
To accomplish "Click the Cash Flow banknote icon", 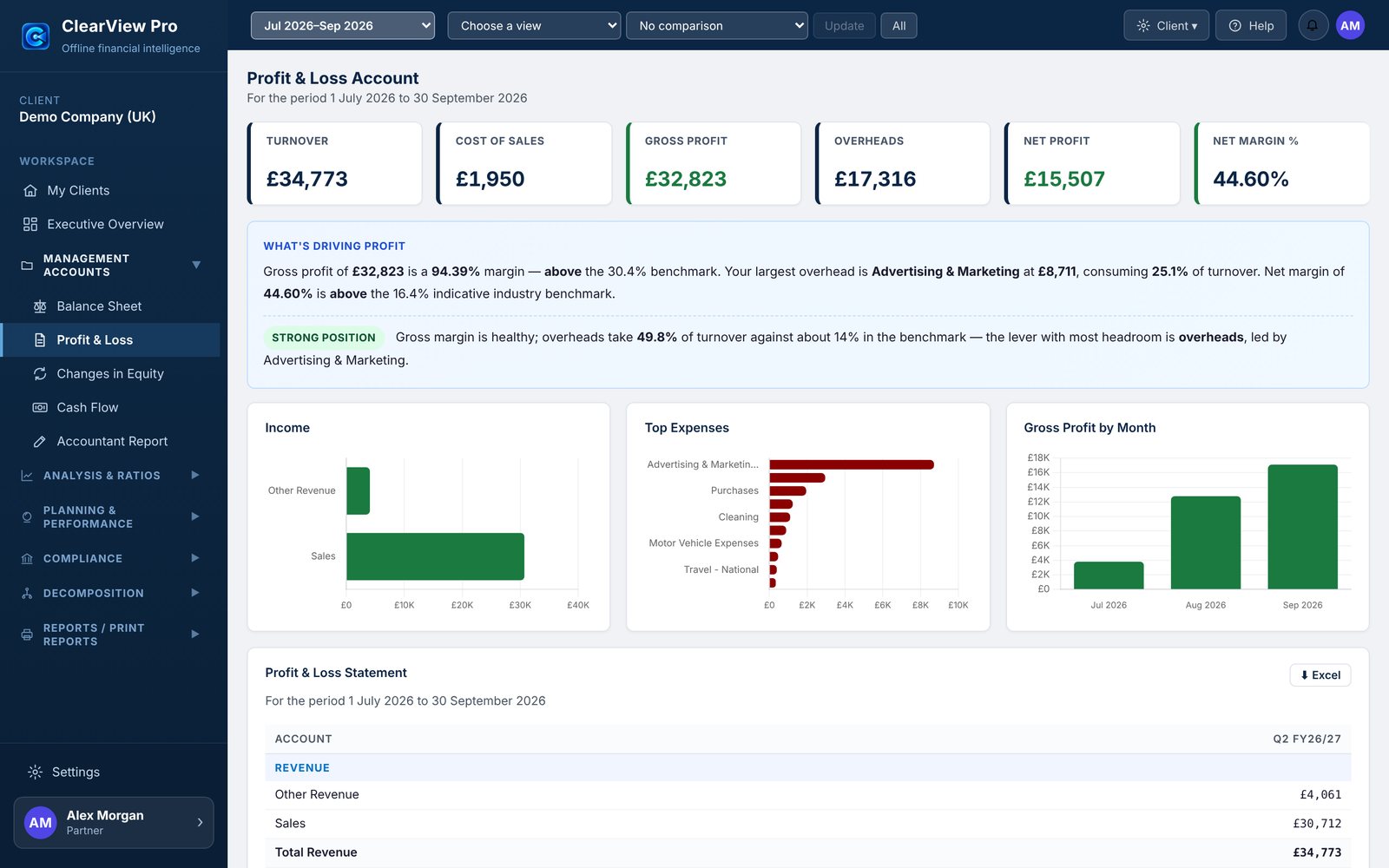I will pos(40,408).
